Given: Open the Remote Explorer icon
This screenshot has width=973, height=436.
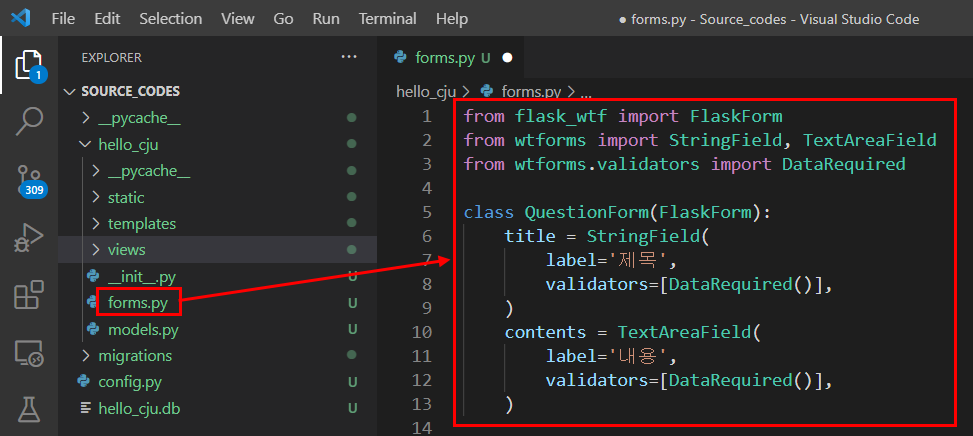Looking at the screenshot, I should (x=29, y=354).
